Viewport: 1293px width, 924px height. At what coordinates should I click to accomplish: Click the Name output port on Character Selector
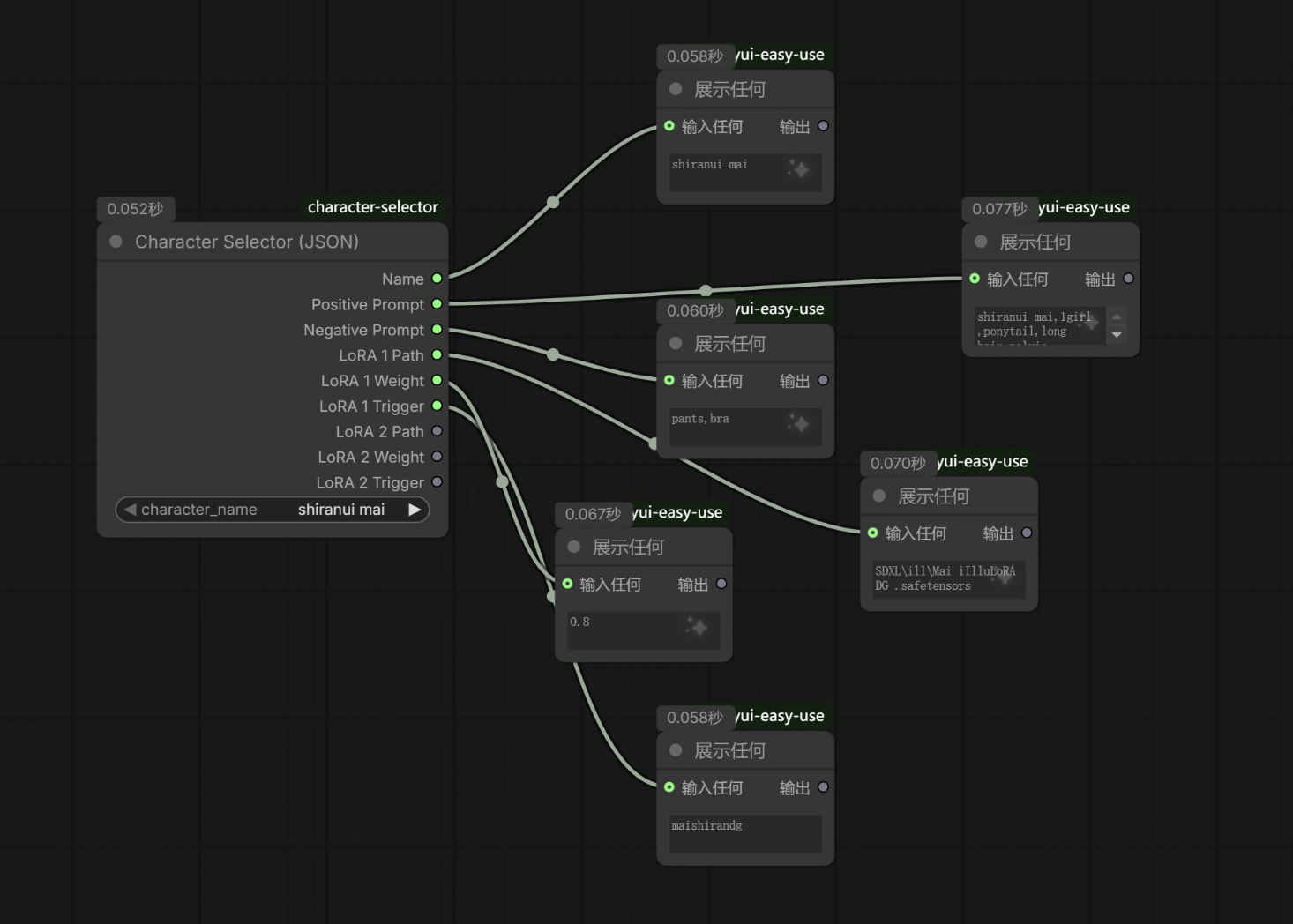[437, 279]
